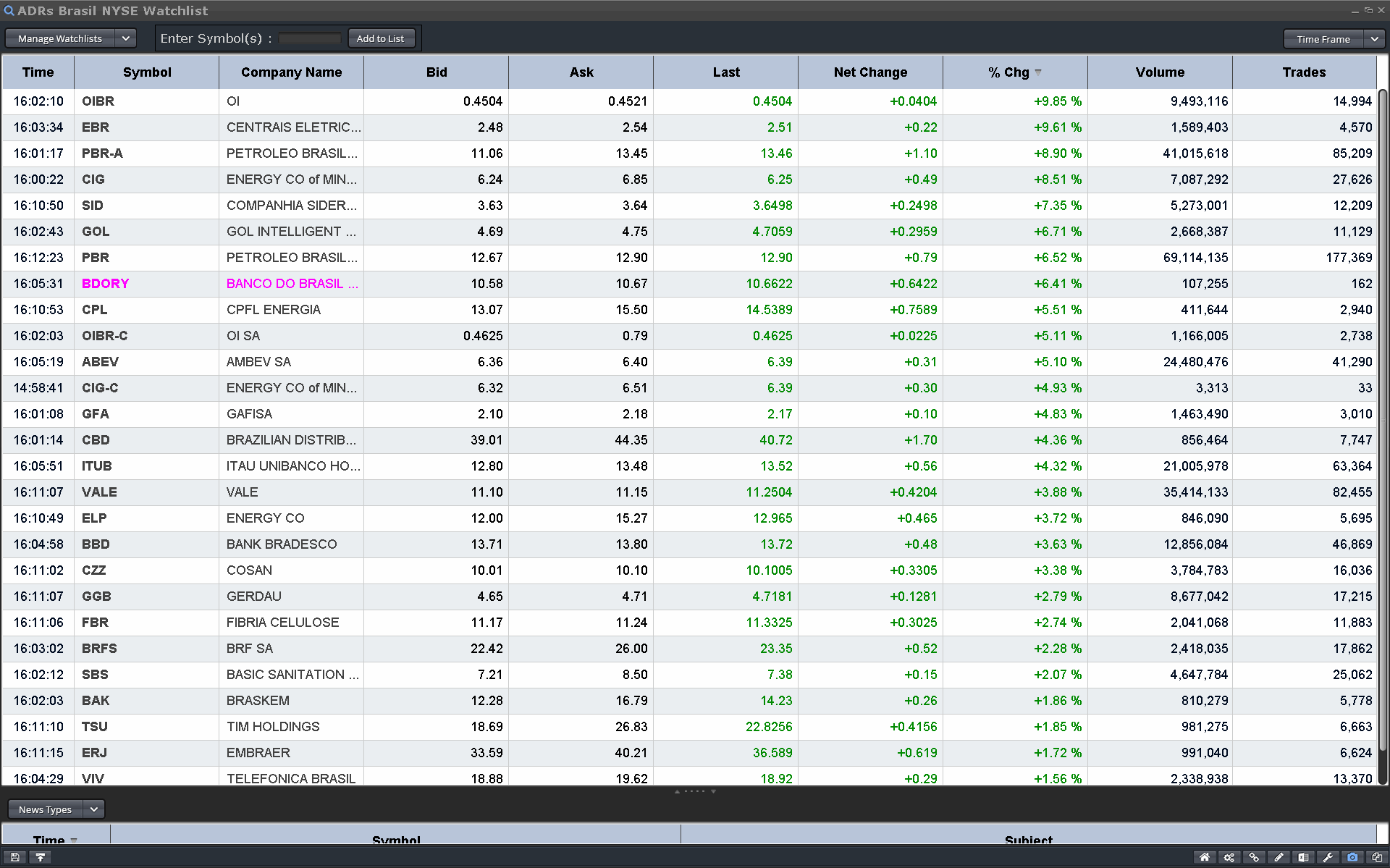Image resolution: width=1390 pixels, height=868 pixels.
Task: Click the home icon in bottom toolbar
Action: point(1205,857)
